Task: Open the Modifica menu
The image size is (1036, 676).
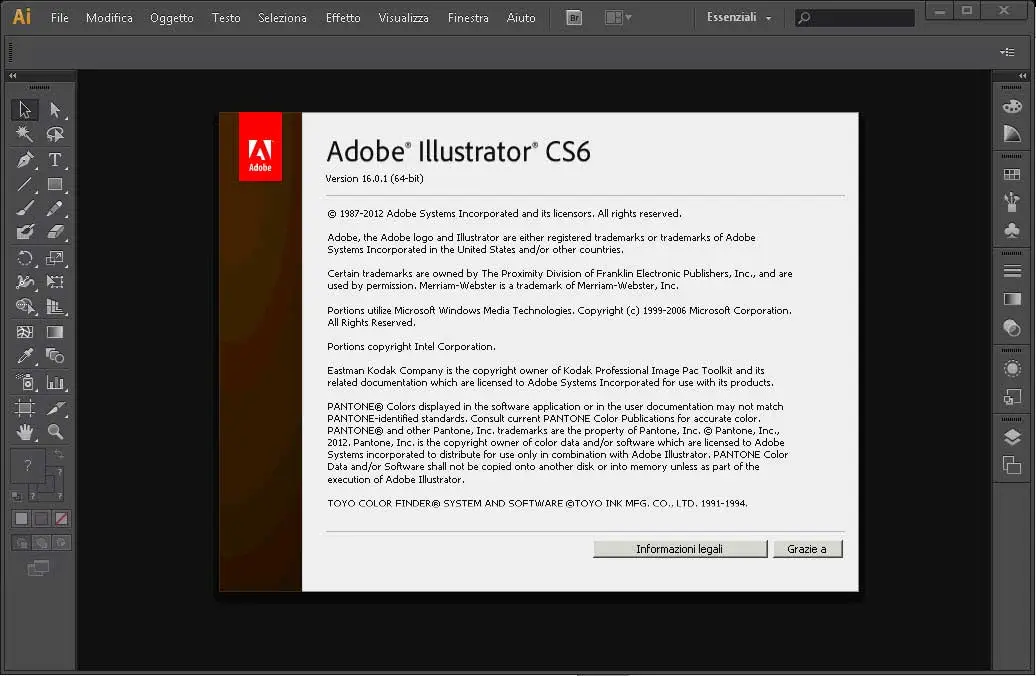Action: 109,18
